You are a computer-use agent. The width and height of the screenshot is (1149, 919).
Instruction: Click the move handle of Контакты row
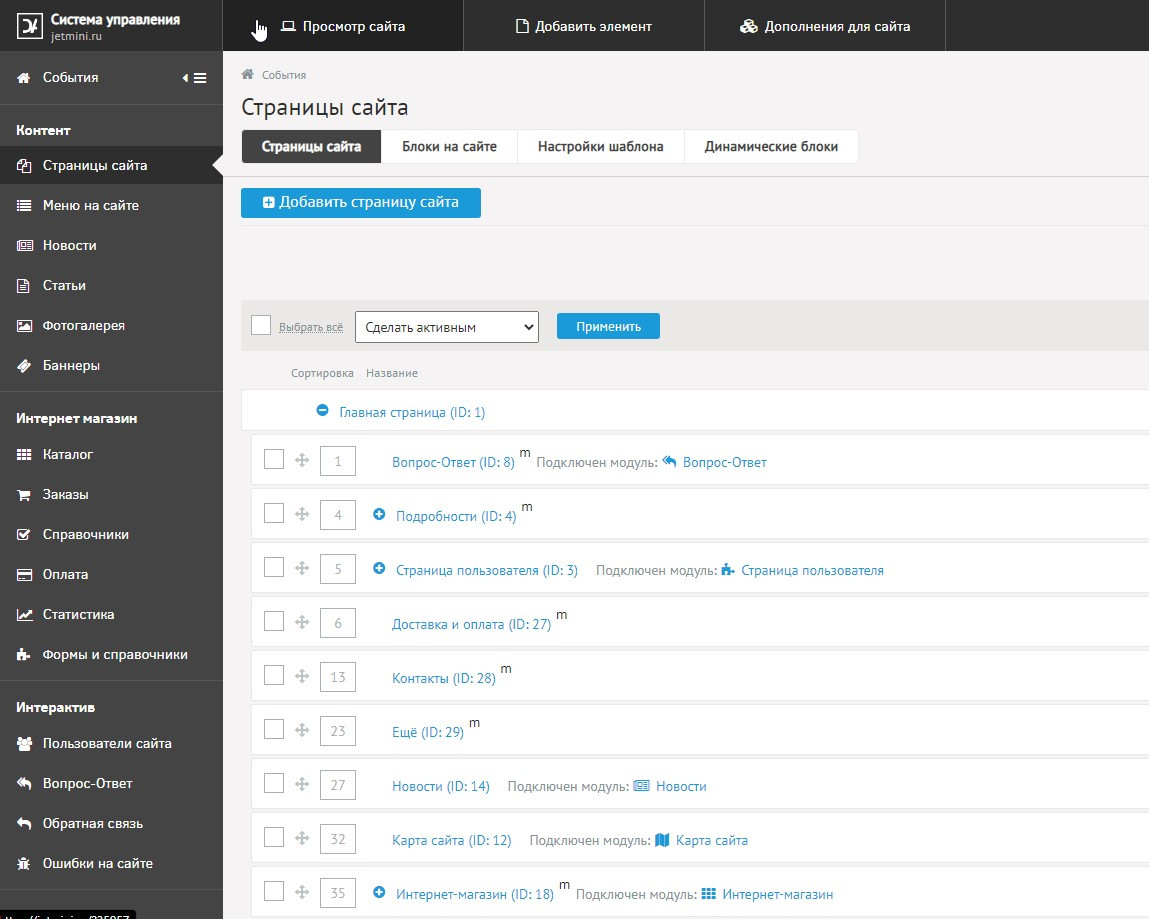[x=302, y=676]
